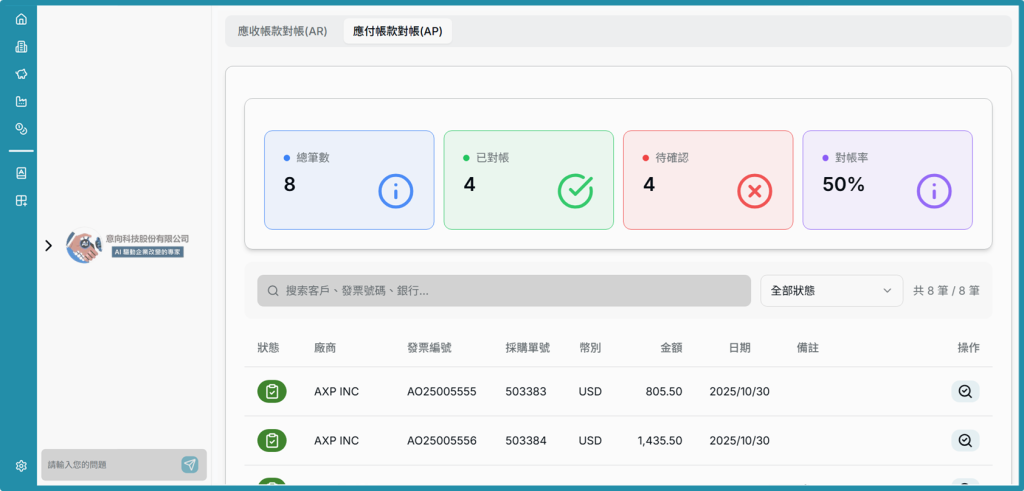Click the add-widget grid sidebar icon

pos(21,201)
